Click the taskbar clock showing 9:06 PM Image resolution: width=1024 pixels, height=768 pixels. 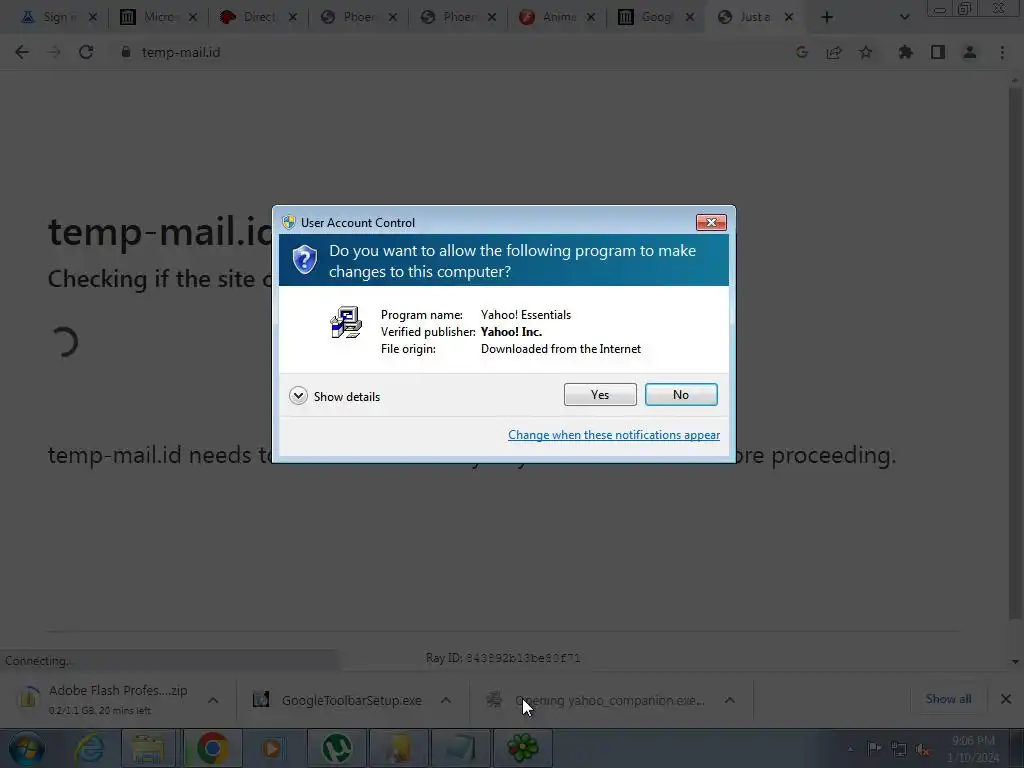[x=973, y=749]
